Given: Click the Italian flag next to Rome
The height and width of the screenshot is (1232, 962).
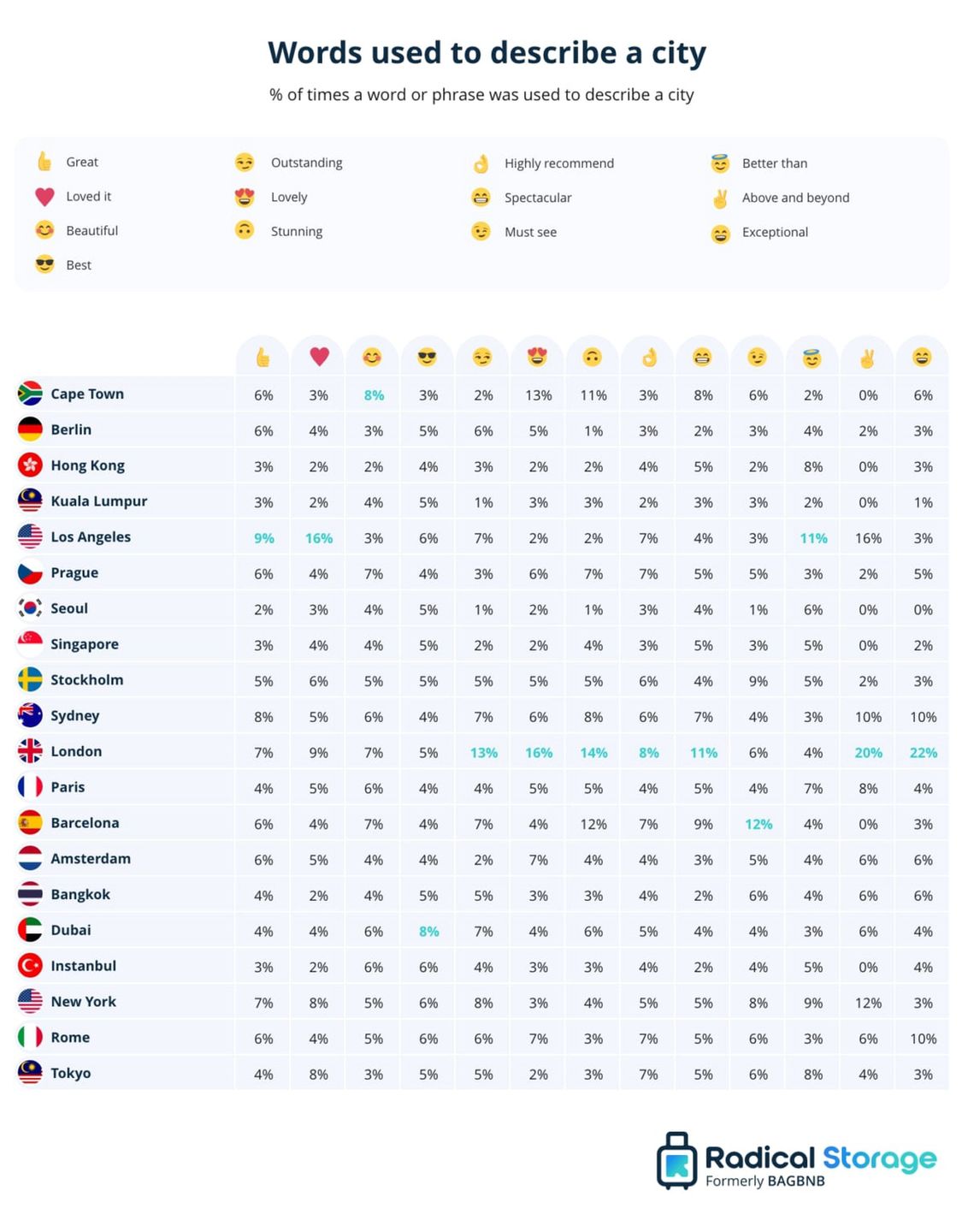Looking at the screenshot, I should pos(30,1037).
